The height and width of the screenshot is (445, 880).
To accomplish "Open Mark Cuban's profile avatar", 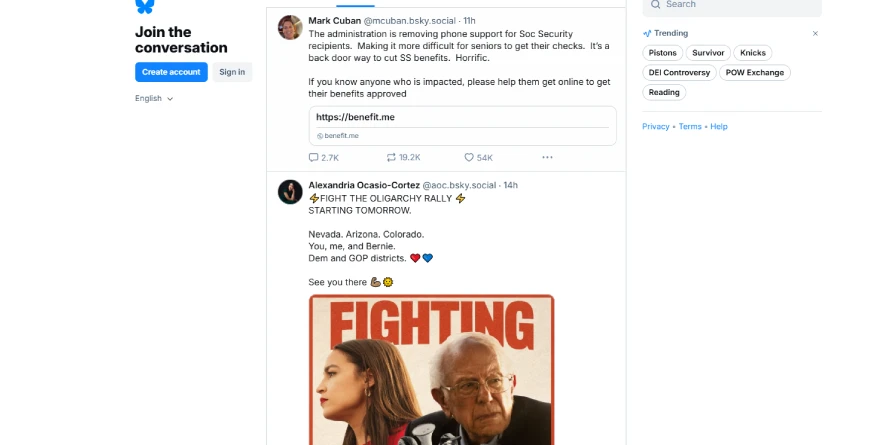I will pyautogui.click(x=290, y=27).
